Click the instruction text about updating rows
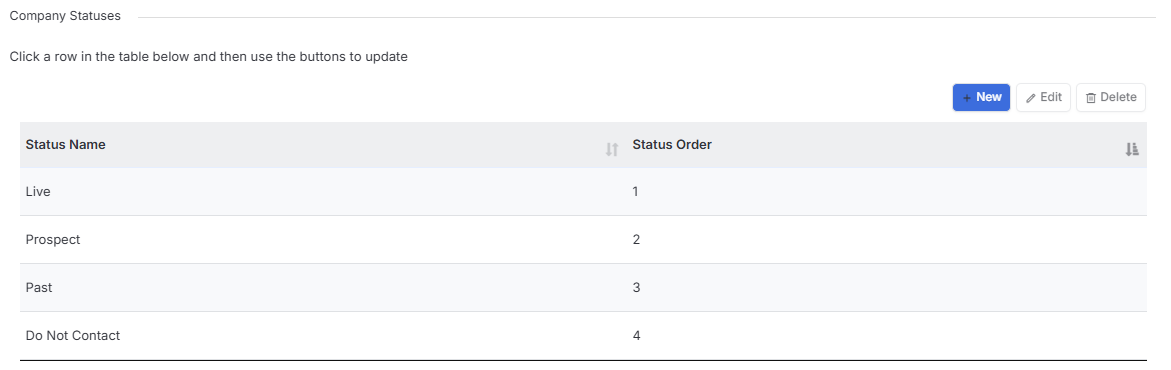 (208, 57)
